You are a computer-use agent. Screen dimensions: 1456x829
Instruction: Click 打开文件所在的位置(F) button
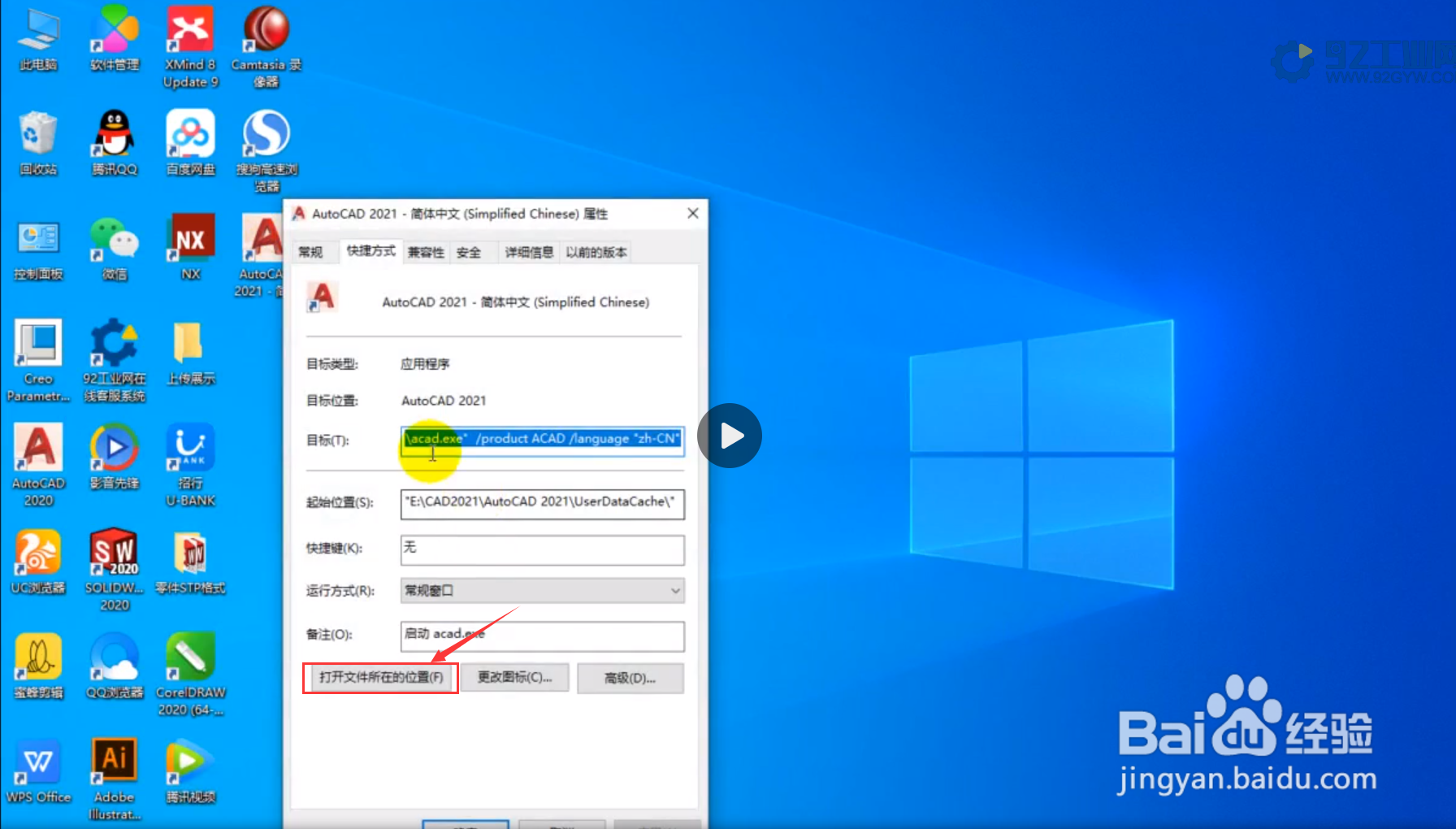pyautogui.click(x=381, y=678)
